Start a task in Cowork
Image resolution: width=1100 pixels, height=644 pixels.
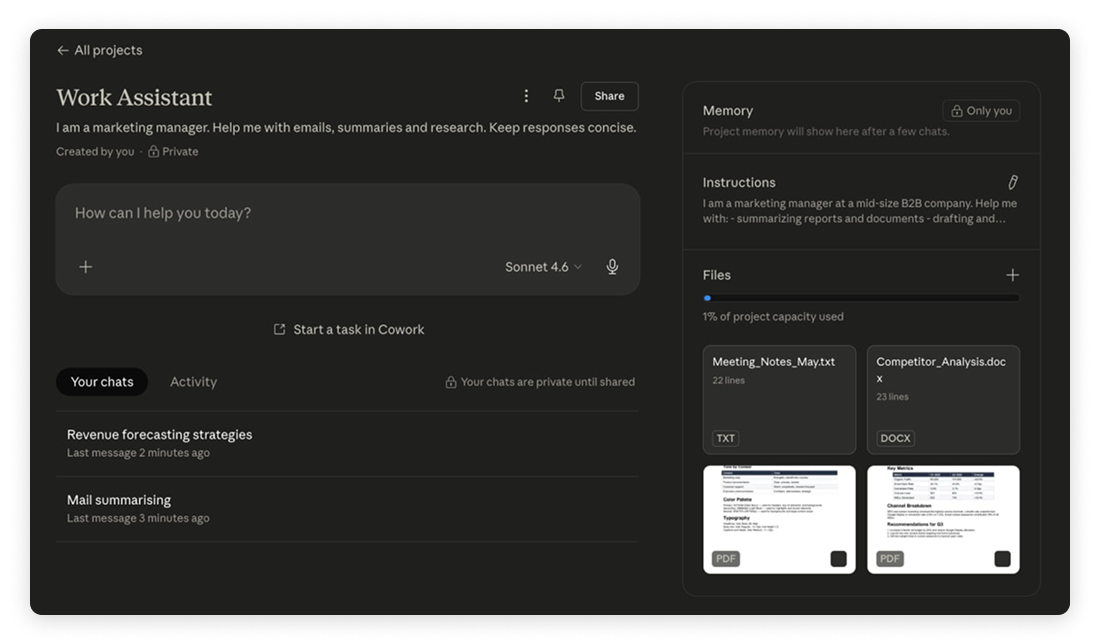tap(349, 329)
